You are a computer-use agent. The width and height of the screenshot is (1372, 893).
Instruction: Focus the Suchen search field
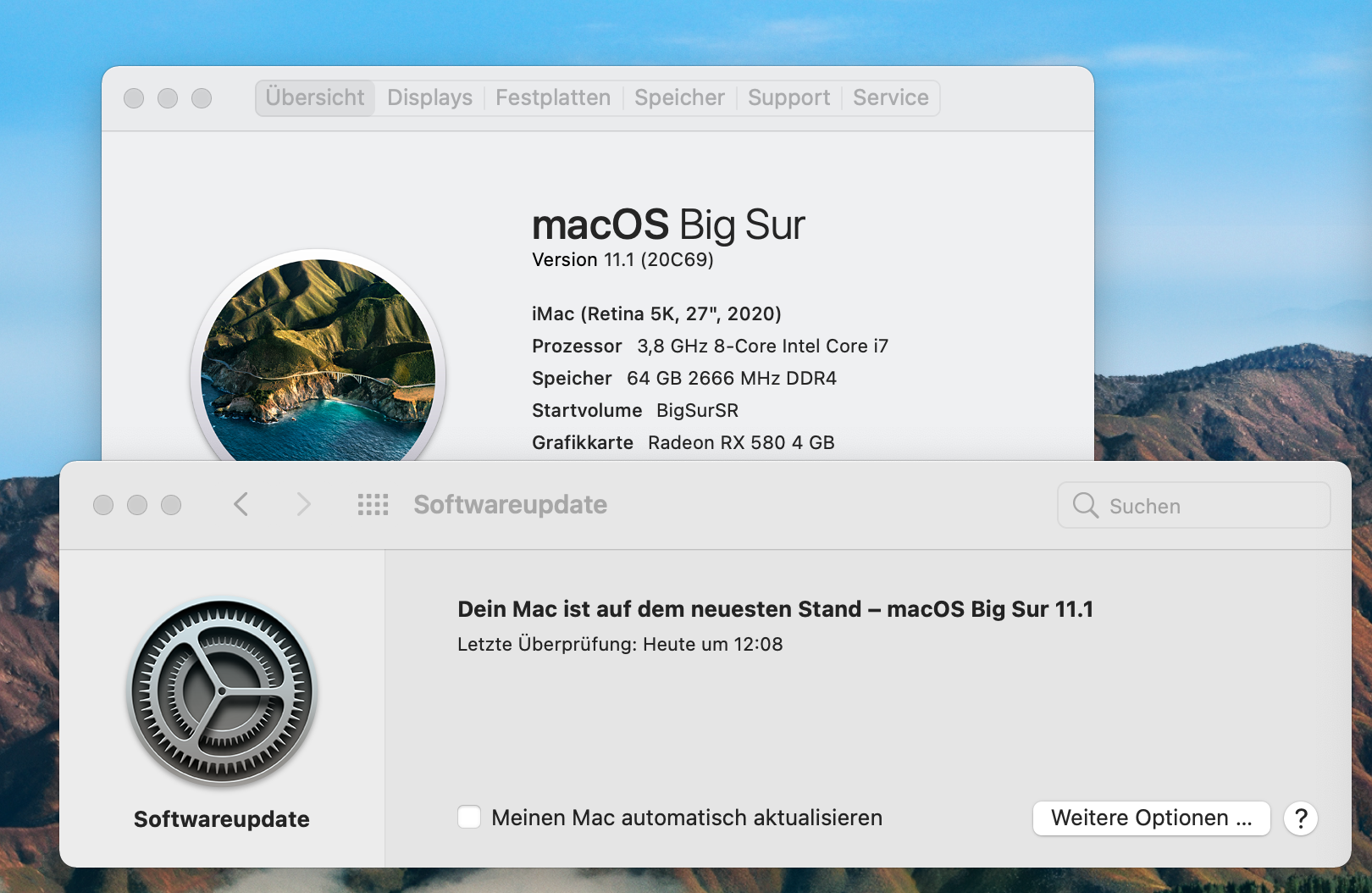1194,505
